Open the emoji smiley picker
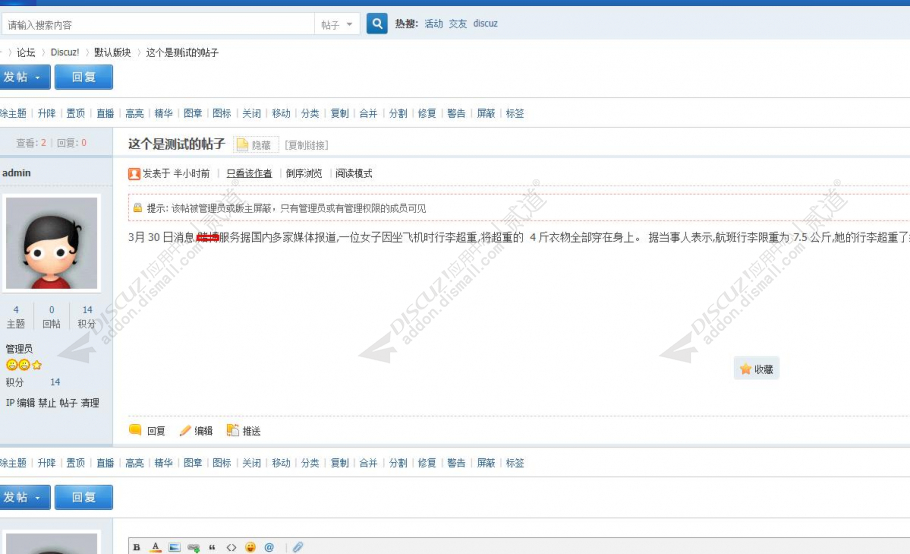Viewport: 910px width, 554px height. pyautogui.click(x=250, y=547)
